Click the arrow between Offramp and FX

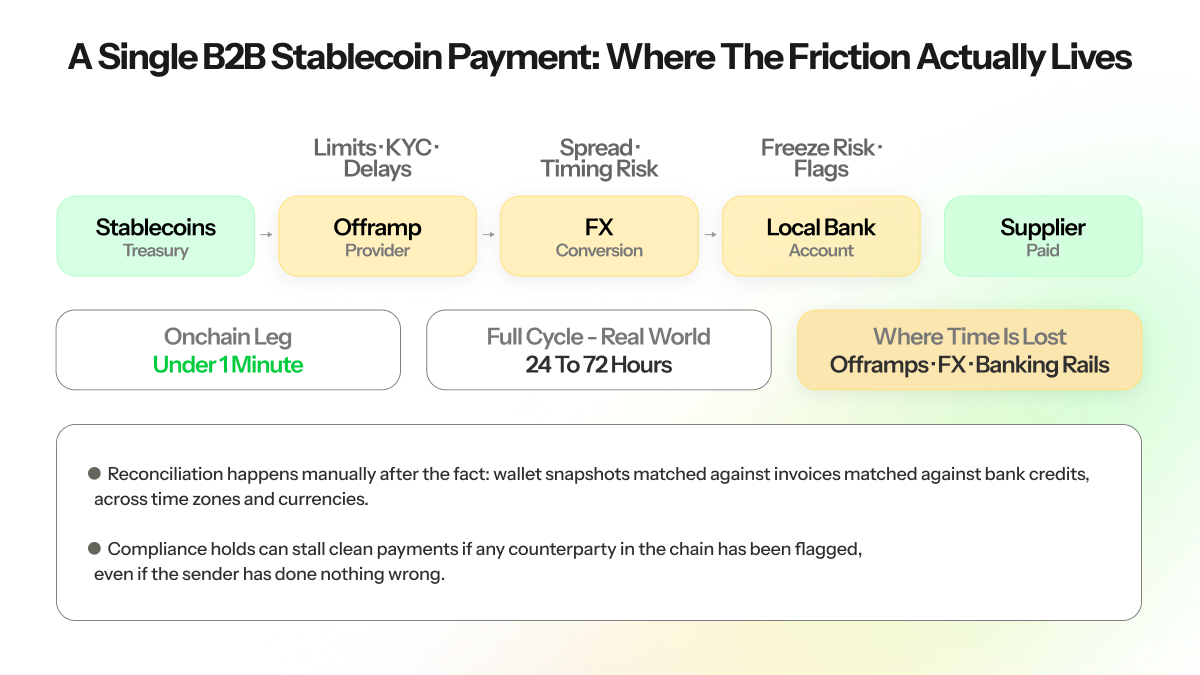pyautogui.click(x=489, y=235)
